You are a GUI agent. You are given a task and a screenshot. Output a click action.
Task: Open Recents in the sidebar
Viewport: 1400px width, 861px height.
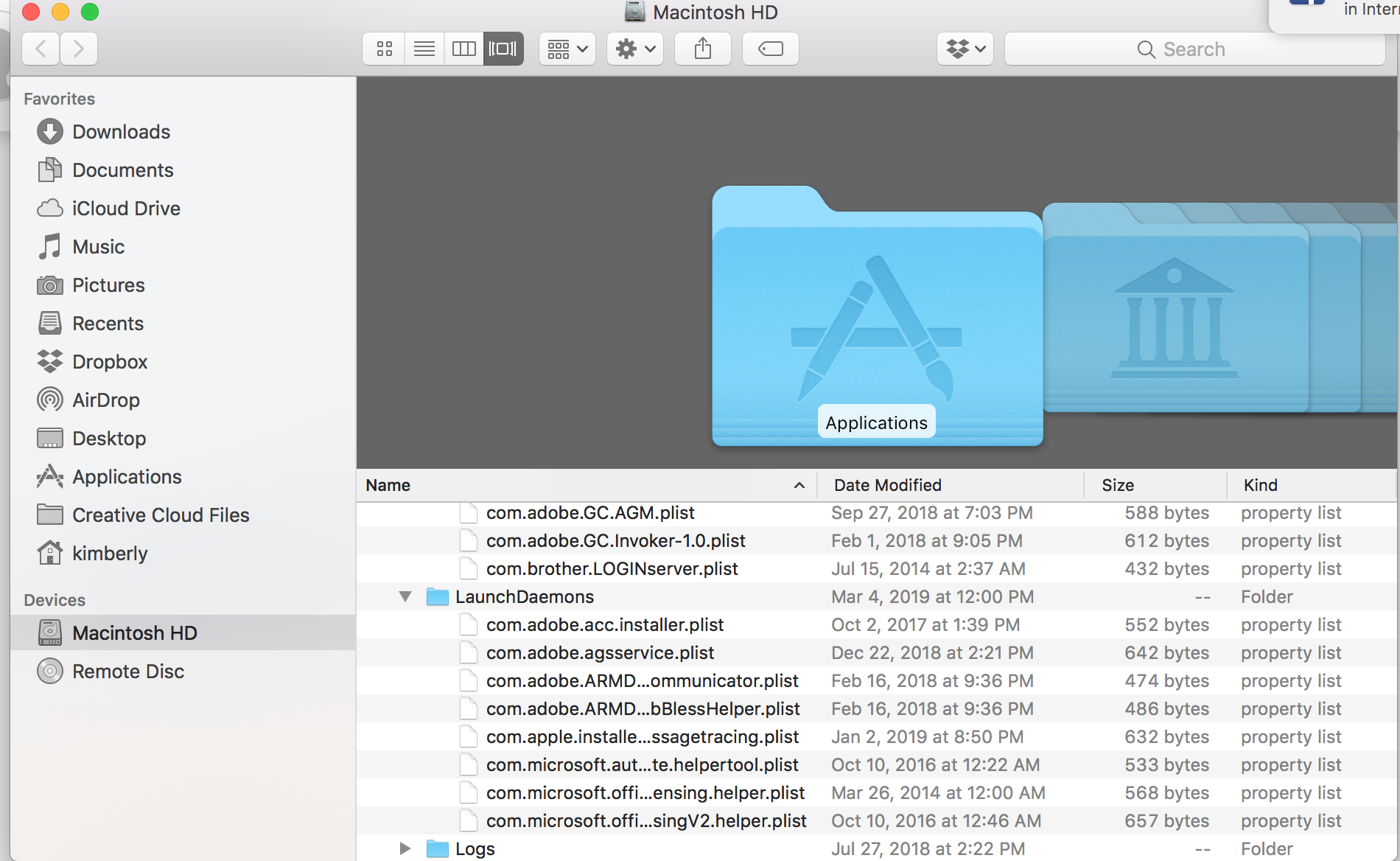coord(183,324)
